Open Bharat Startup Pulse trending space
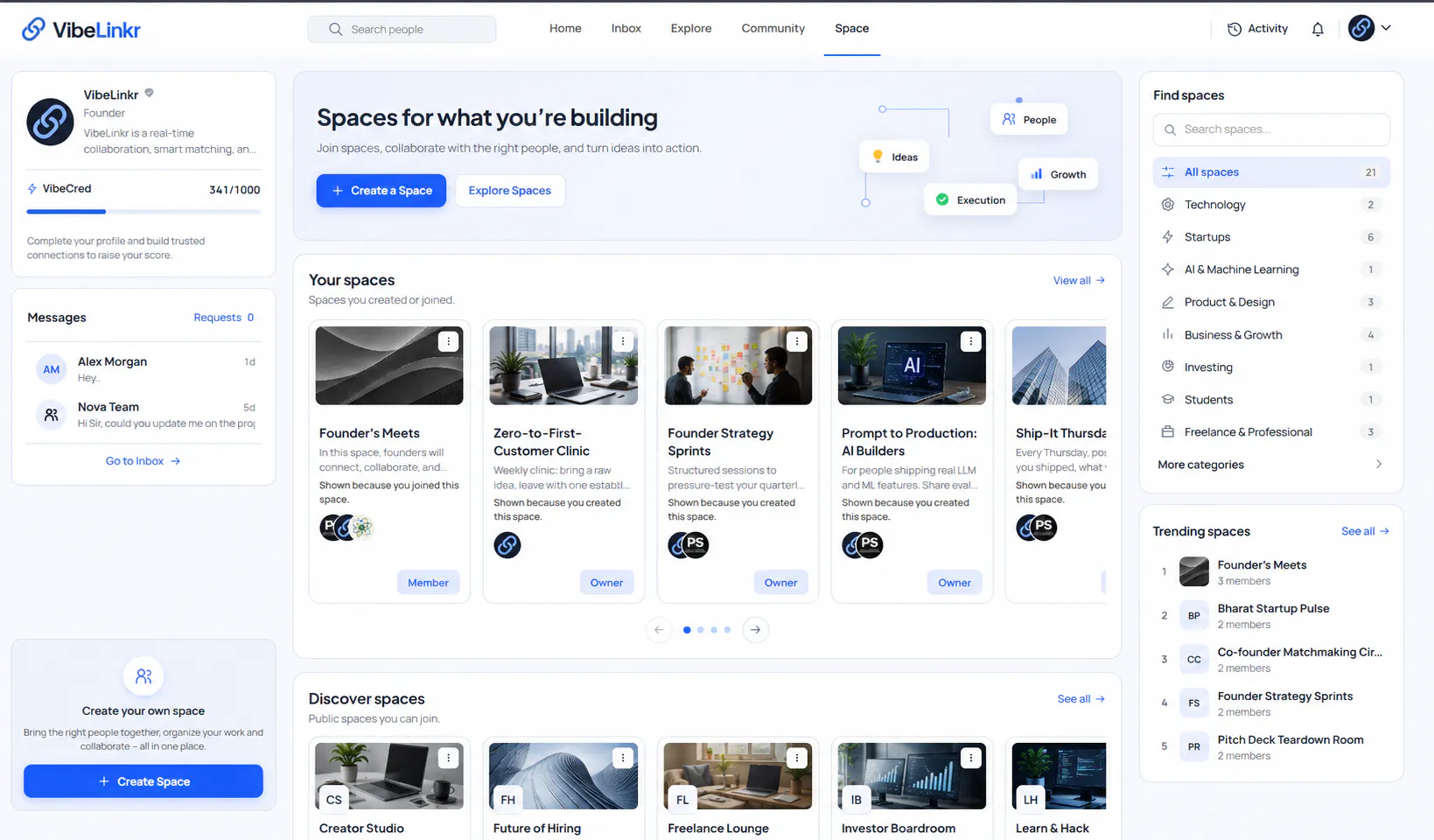The width and height of the screenshot is (1434, 840). point(1271,616)
